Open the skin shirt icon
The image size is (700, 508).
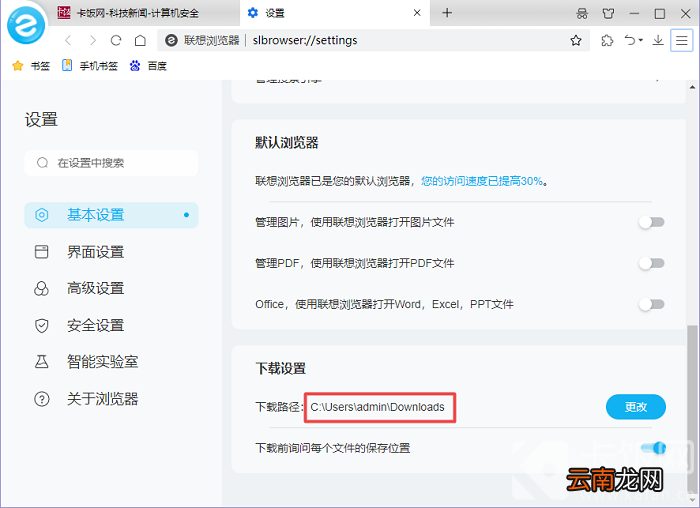coord(608,13)
